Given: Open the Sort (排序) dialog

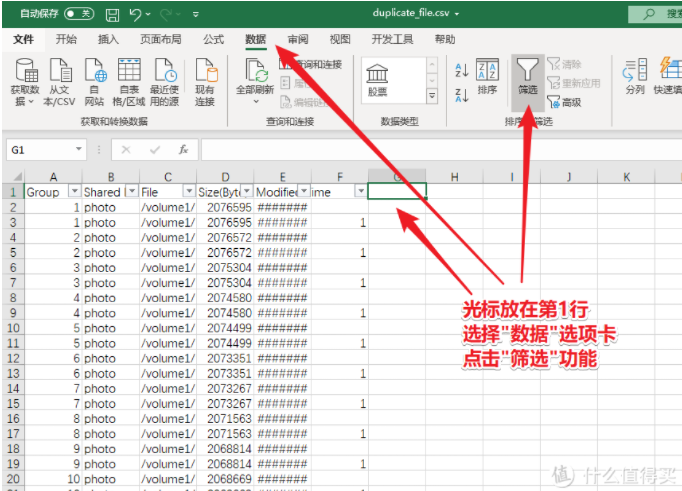Looking at the screenshot, I should [487, 76].
